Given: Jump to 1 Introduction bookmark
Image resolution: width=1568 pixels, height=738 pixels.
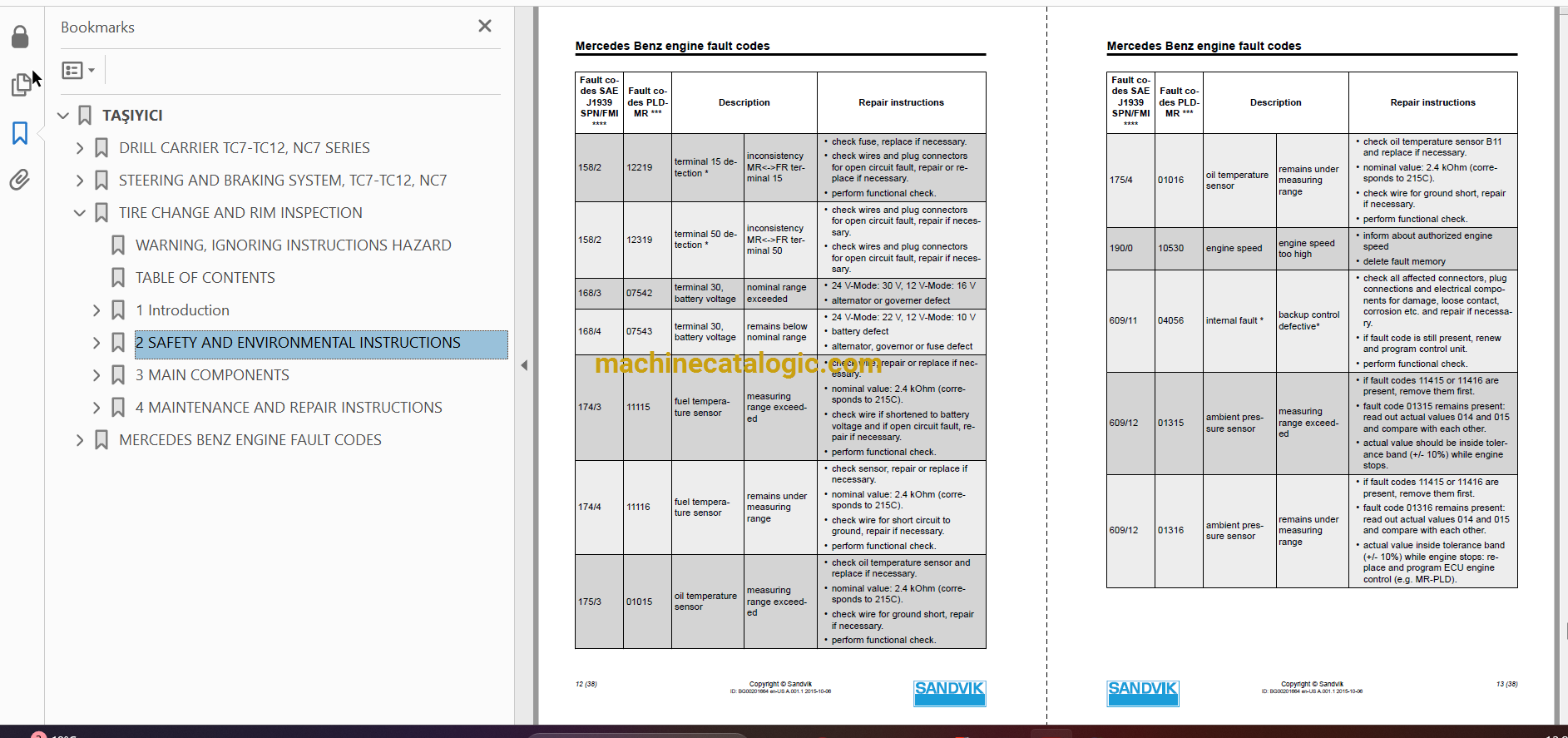Looking at the screenshot, I should point(183,310).
